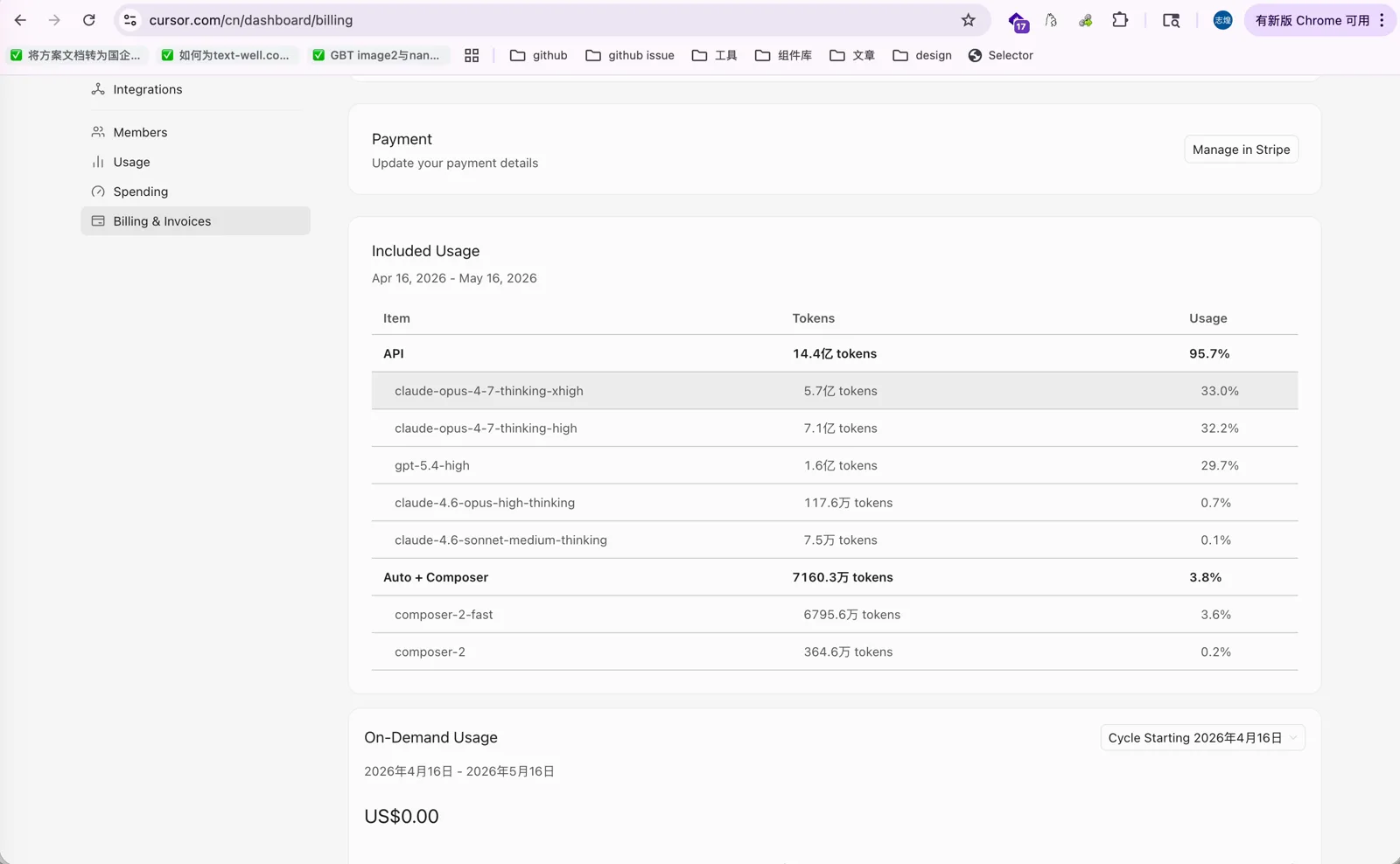Expand the 工具 bookmark folder

tap(714, 55)
